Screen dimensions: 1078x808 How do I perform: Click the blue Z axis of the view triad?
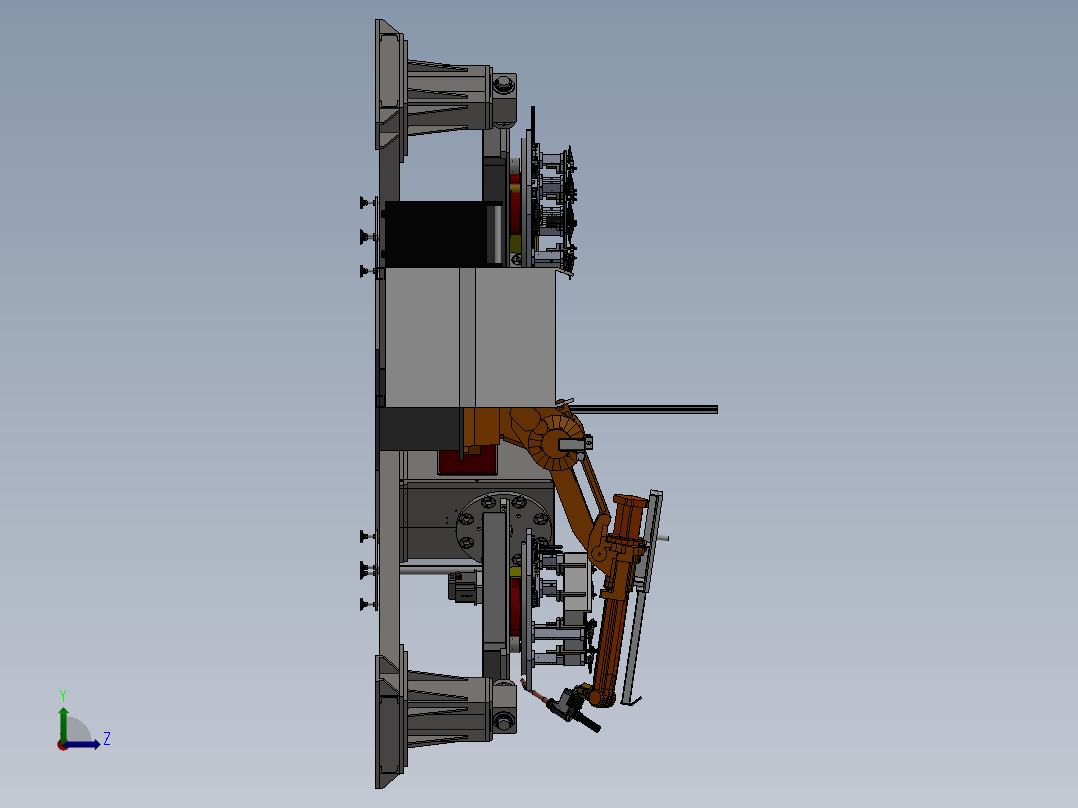[84, 744]
